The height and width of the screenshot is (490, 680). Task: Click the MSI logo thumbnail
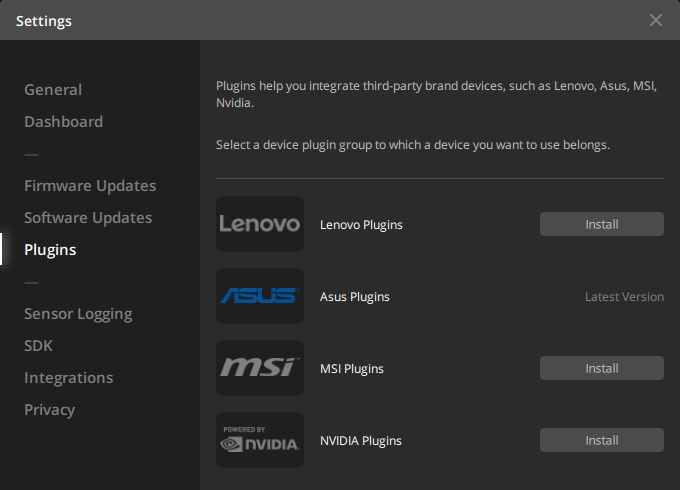pyautogui.click(x=260, y=368)
